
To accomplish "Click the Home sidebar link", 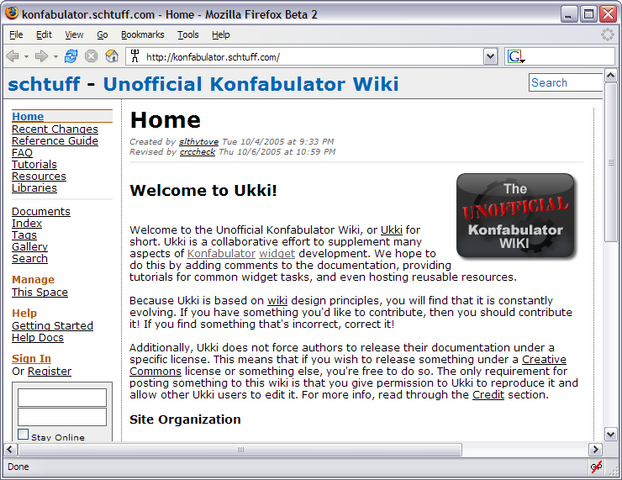I will coord(28,116).
